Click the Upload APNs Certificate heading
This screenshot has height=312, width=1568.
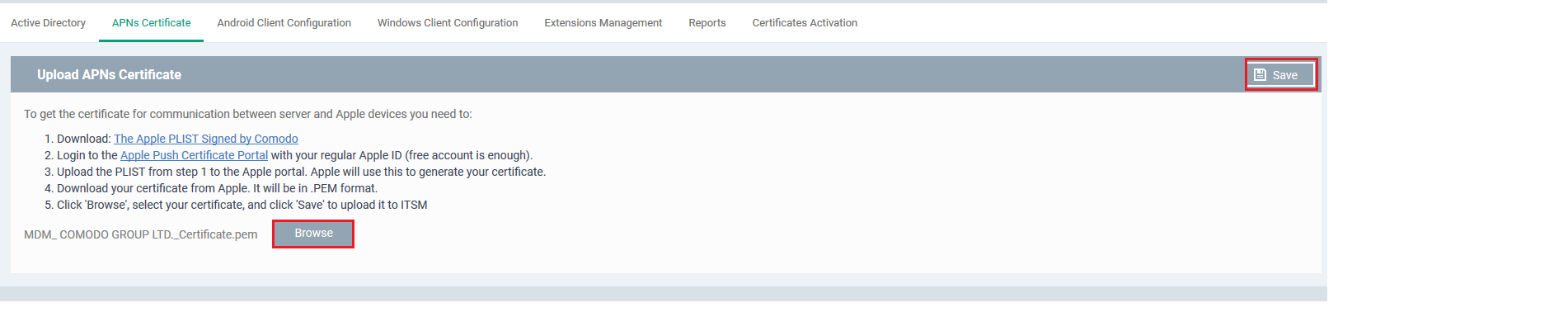tap(109, 74)
